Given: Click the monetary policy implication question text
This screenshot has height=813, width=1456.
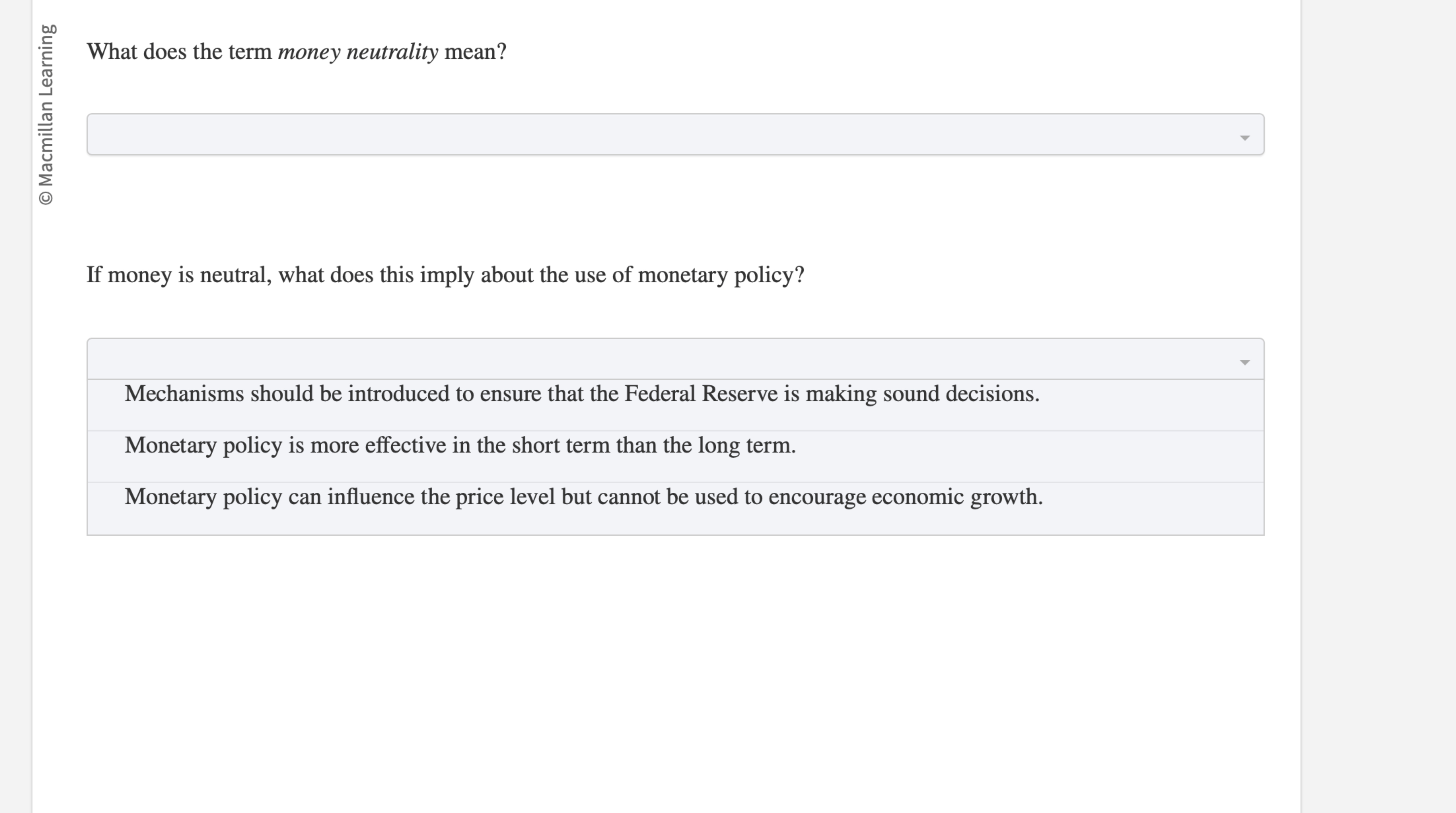Looking at the screenshot, I should click(x=446, y=275).
